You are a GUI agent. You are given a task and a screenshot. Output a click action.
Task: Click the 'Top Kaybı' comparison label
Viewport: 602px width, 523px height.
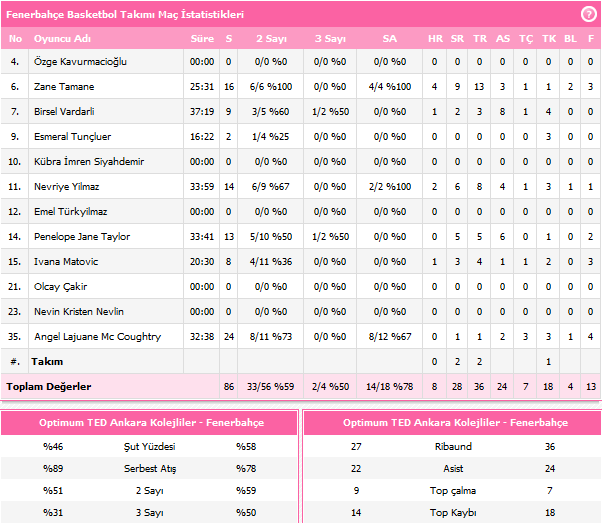453,513
